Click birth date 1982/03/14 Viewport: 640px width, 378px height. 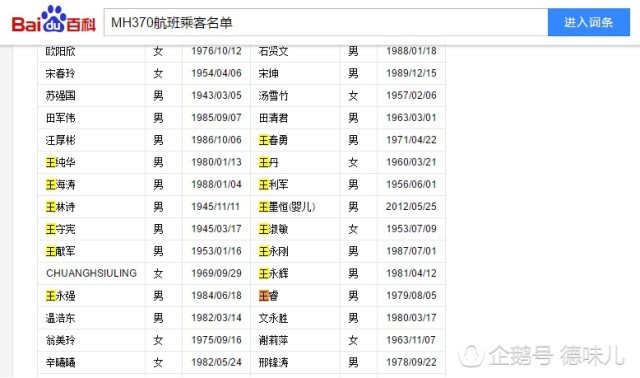coord(216,318)
